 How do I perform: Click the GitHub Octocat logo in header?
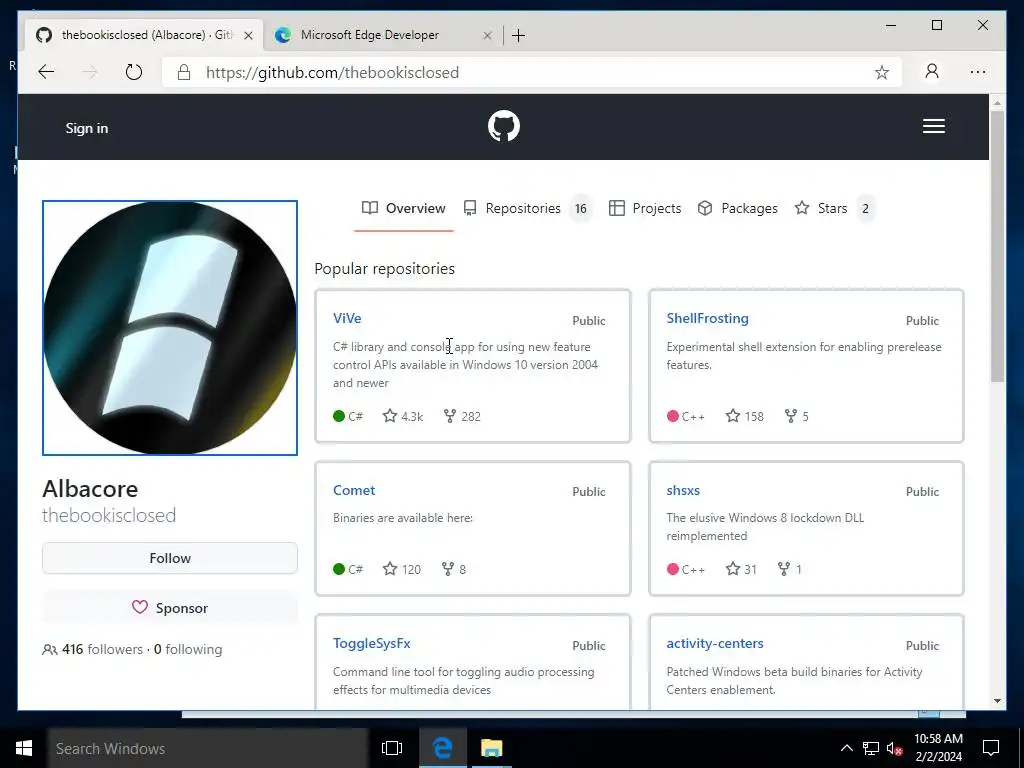point(504,126)
